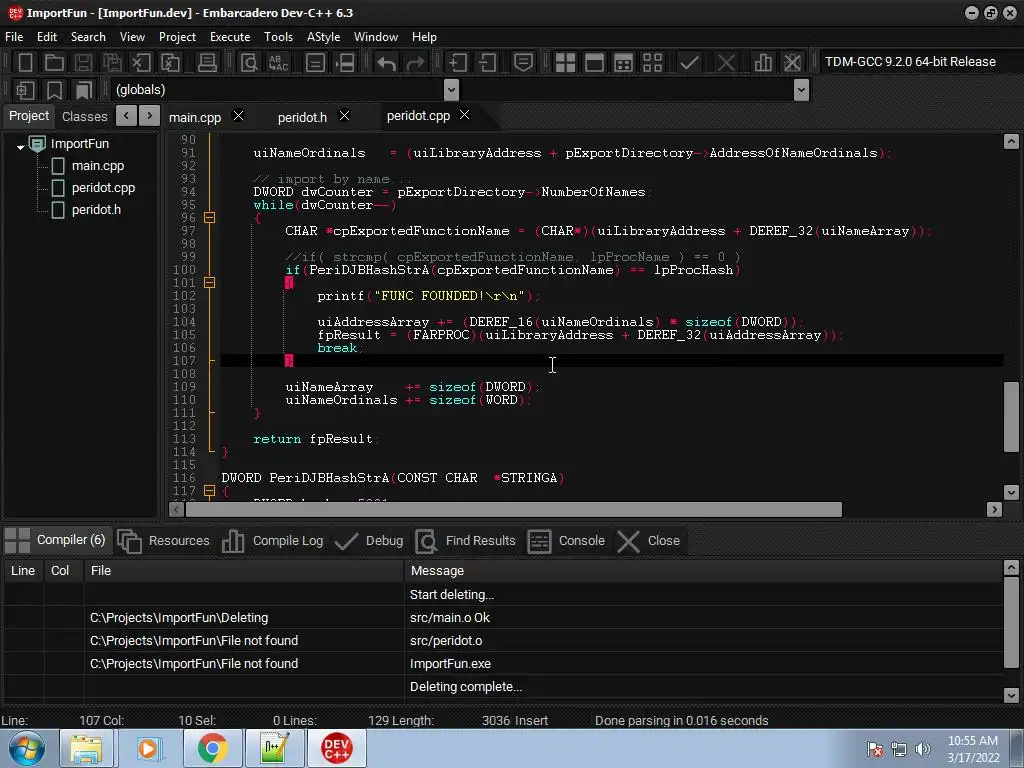Image resolution: width=1024 pixels, height=768 pixels.
Task: Click the Insert snippet icon beside the bookmarks
Action: [x=25, y=89]
